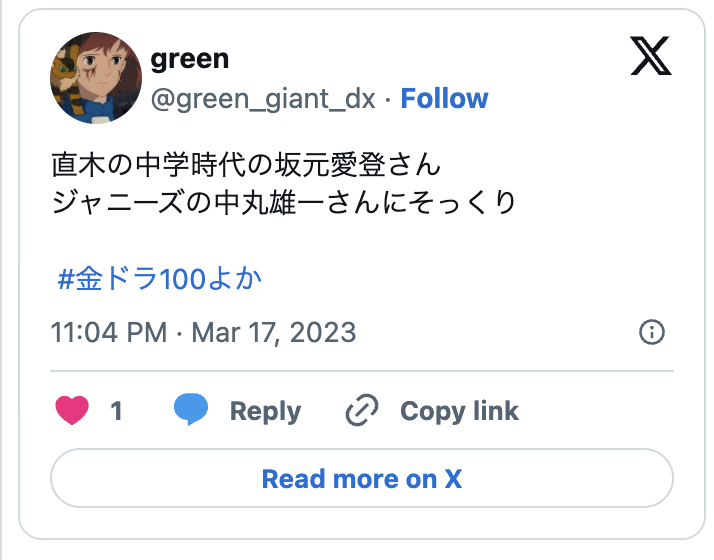Open the #金ドラ100よか hashtag

[159, 279]
